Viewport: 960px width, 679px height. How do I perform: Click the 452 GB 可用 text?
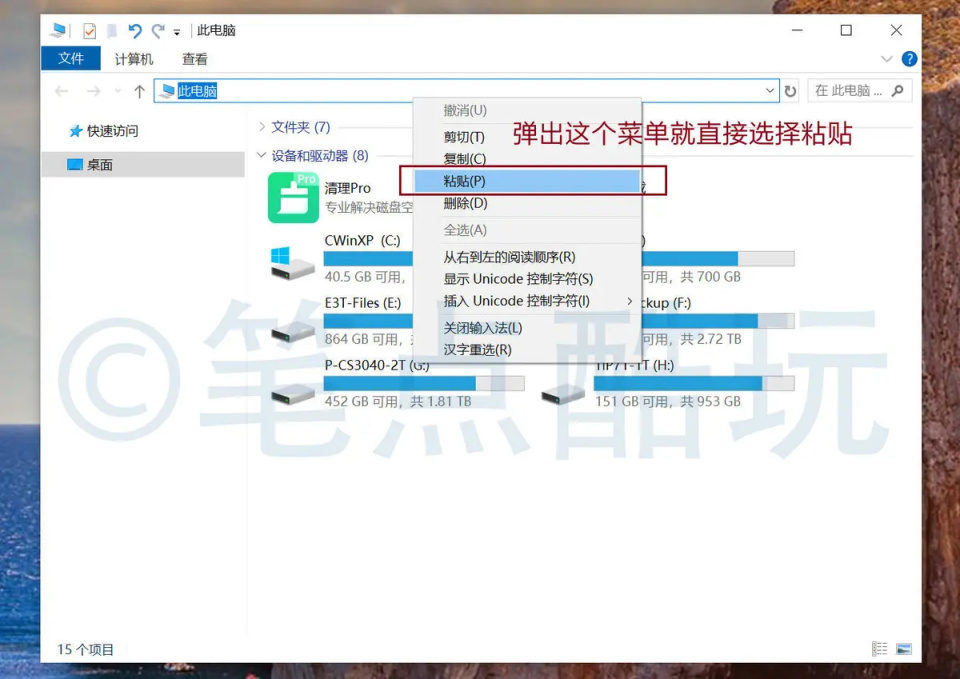coord(364,402)
